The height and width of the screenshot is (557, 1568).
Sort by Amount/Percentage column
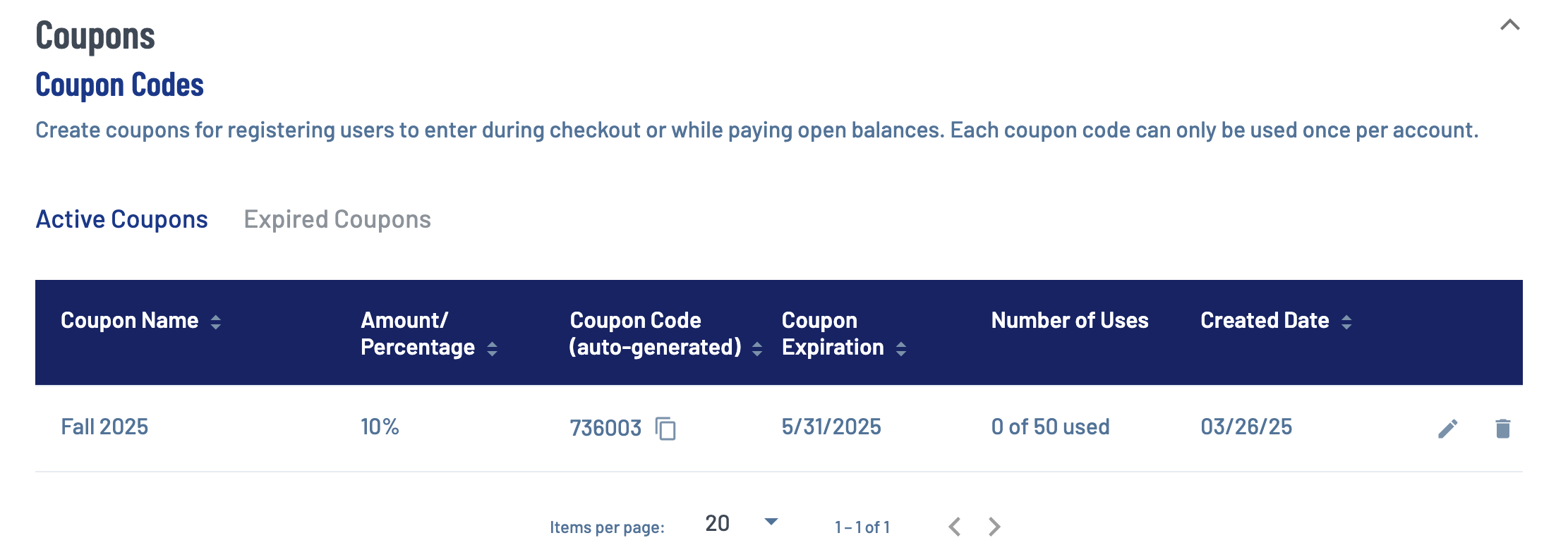493,348
